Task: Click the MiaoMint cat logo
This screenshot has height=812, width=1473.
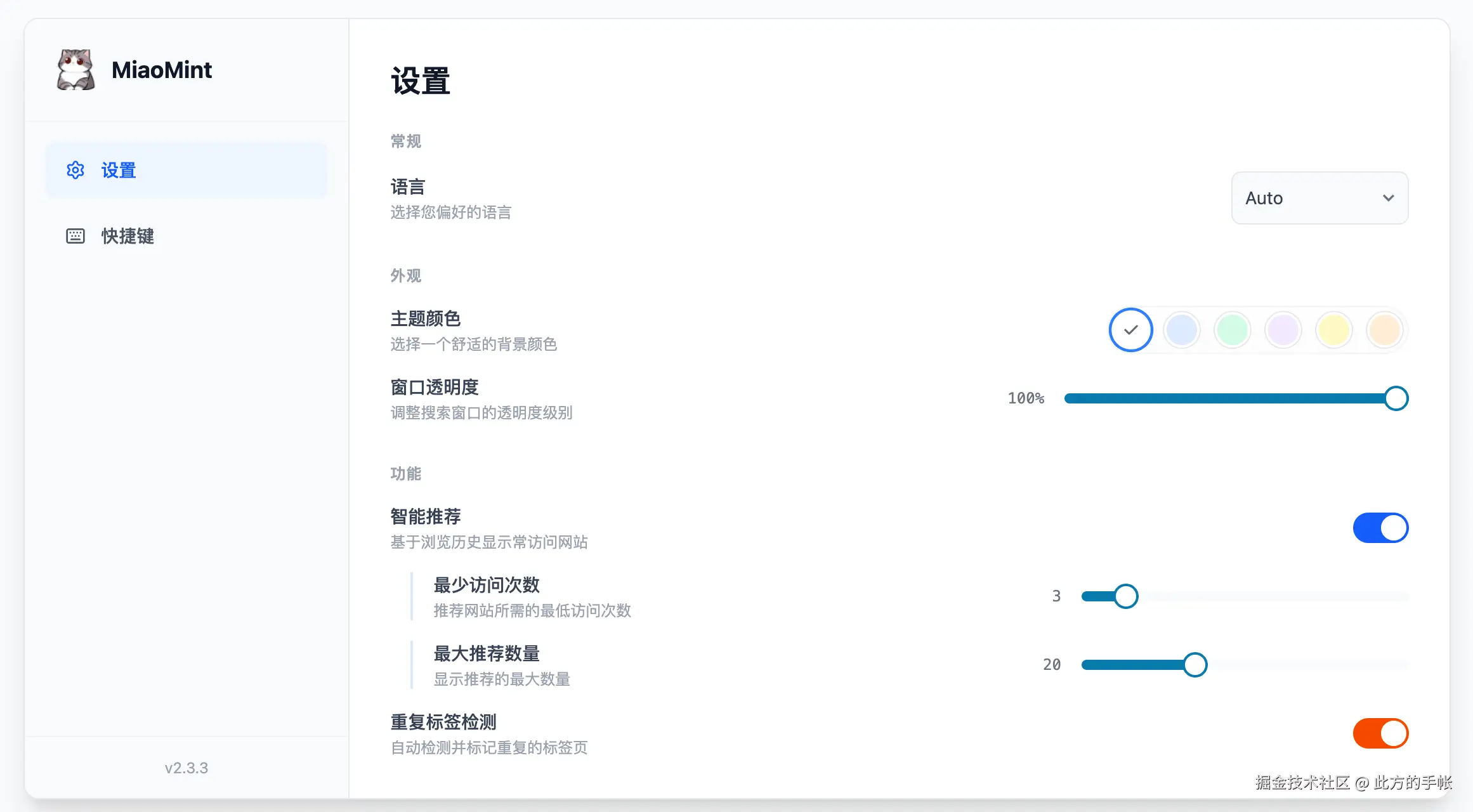Action: 75,70
